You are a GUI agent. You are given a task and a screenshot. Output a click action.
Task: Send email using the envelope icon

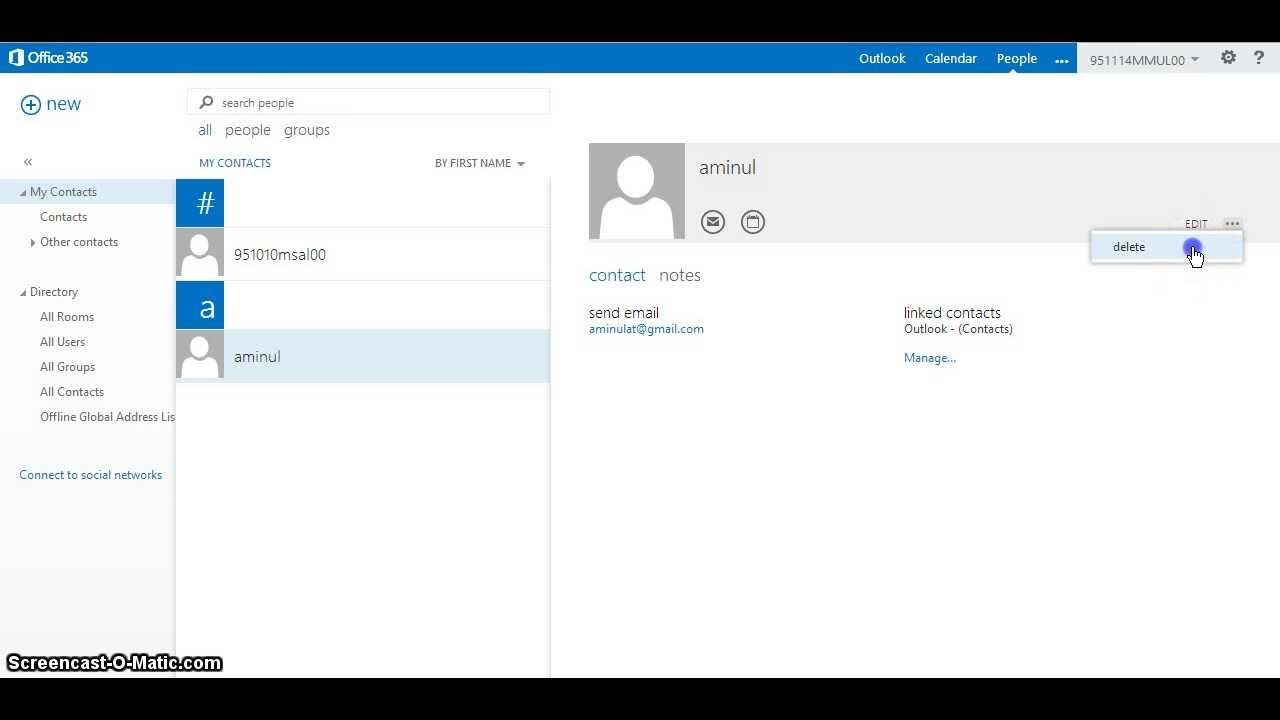pyautogui.click(x=713, y=222)
